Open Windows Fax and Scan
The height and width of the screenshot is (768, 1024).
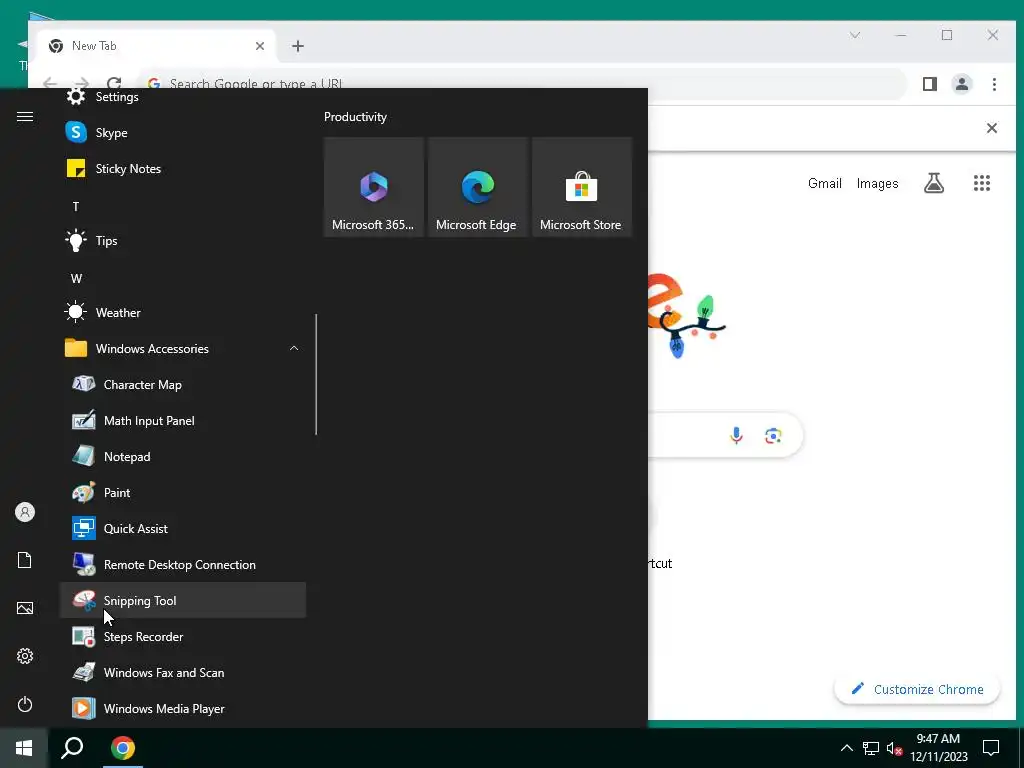click(x=183, y=672)
